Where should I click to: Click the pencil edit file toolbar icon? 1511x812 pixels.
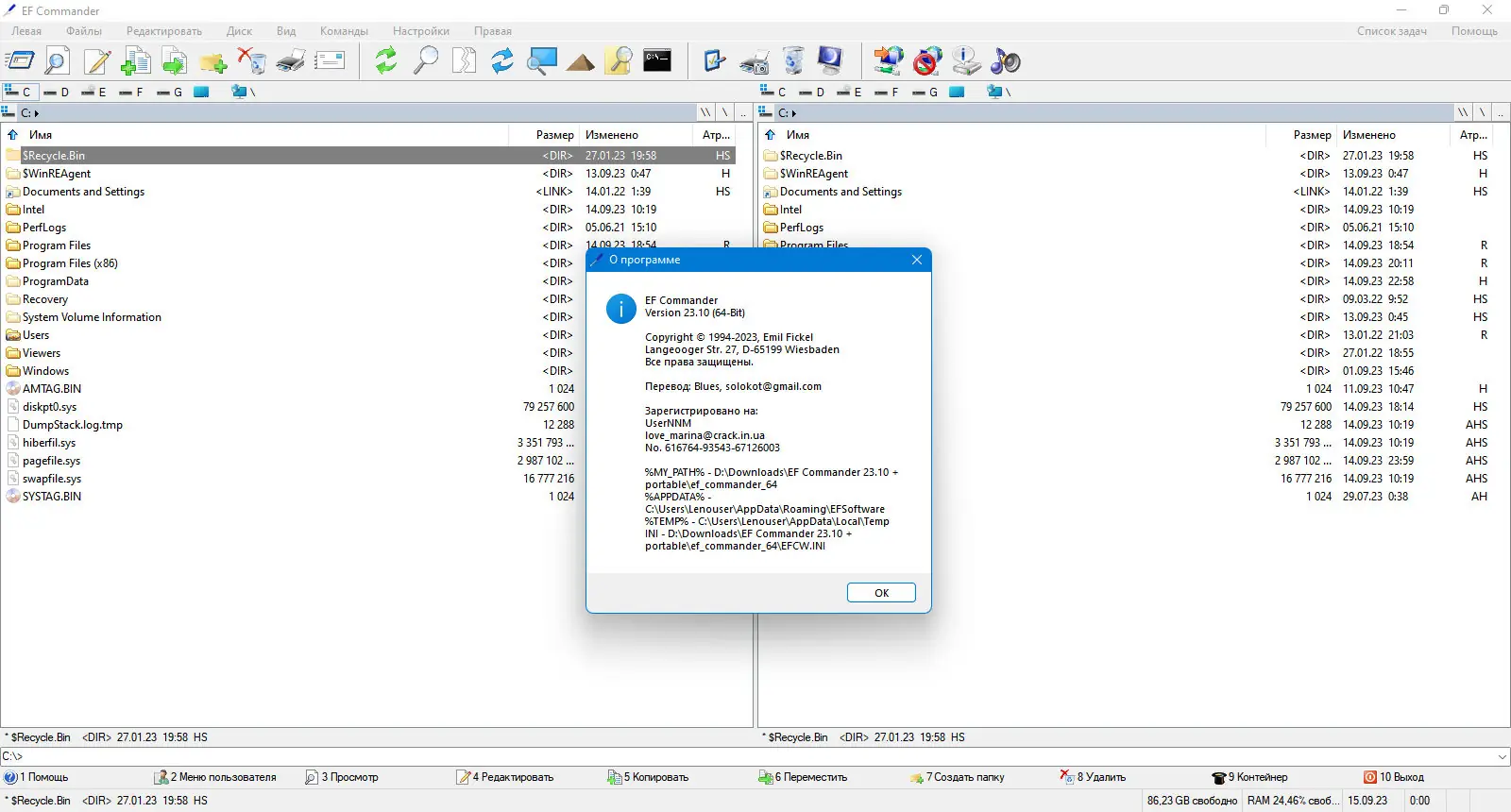pos(97,61)
